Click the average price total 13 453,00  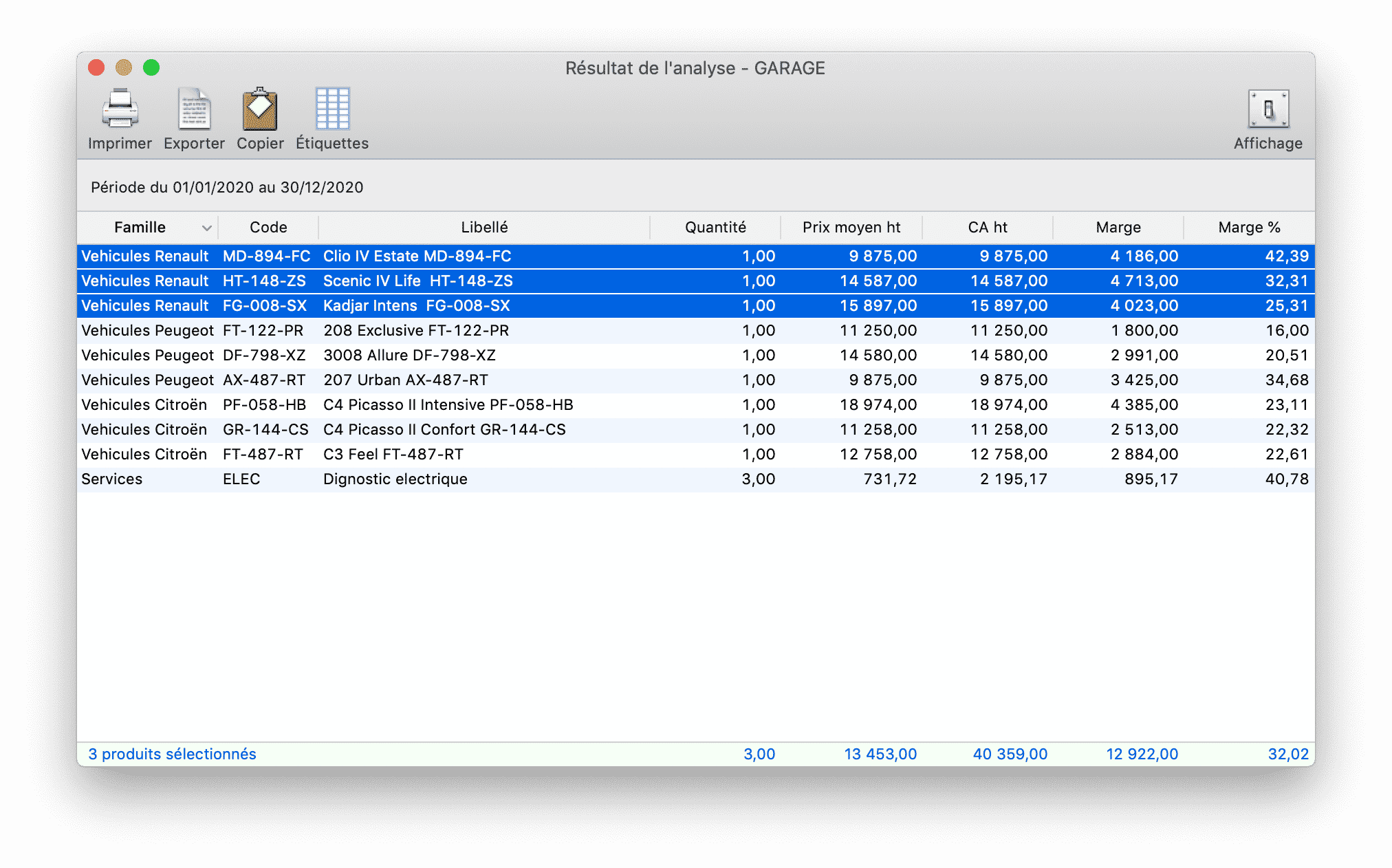pos(880,754)
